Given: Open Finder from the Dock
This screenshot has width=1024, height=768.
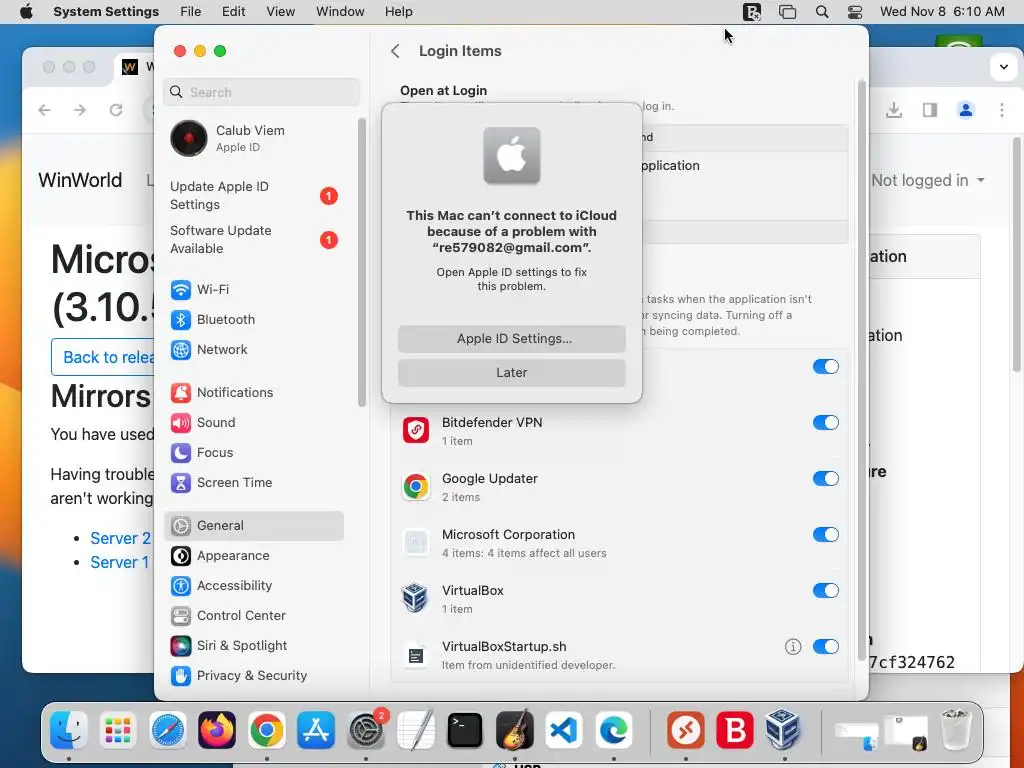Looking at the screenshot, I should point(69,729).
